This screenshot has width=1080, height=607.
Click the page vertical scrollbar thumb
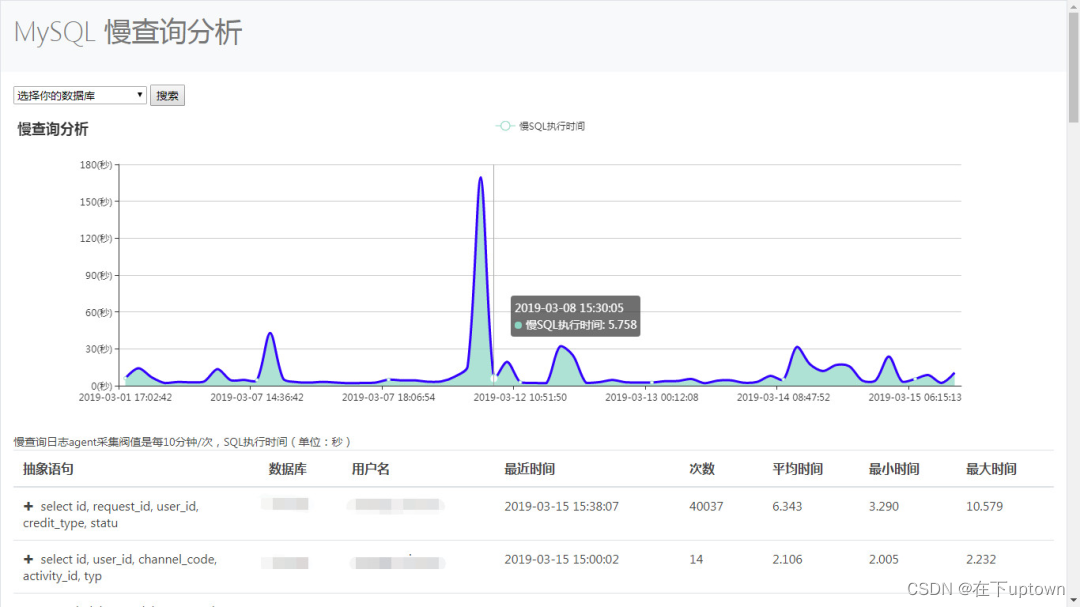pos(1073,68)
